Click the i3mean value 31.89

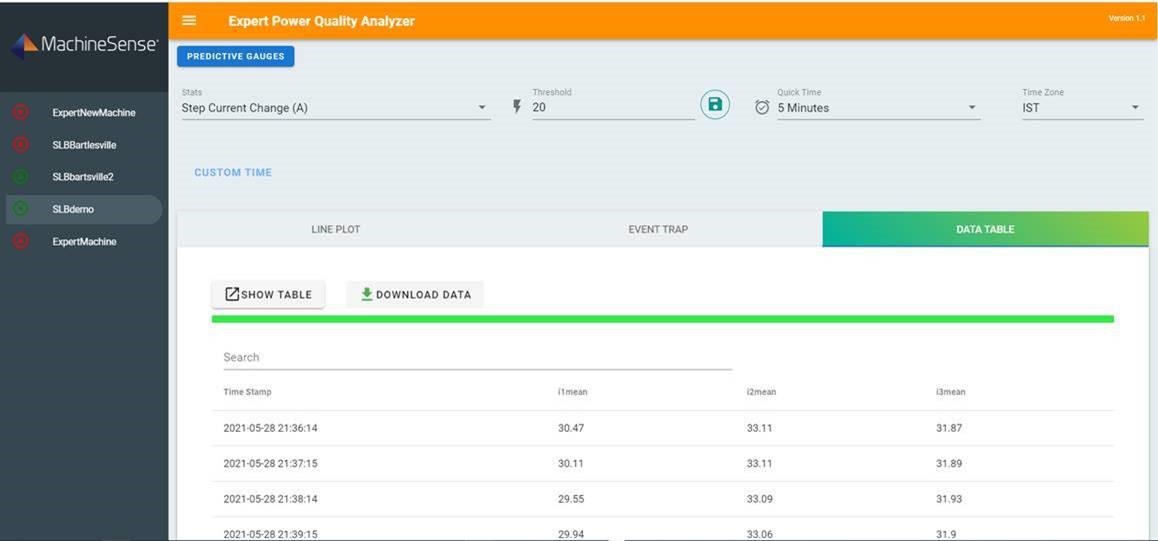tap(949, 464)
